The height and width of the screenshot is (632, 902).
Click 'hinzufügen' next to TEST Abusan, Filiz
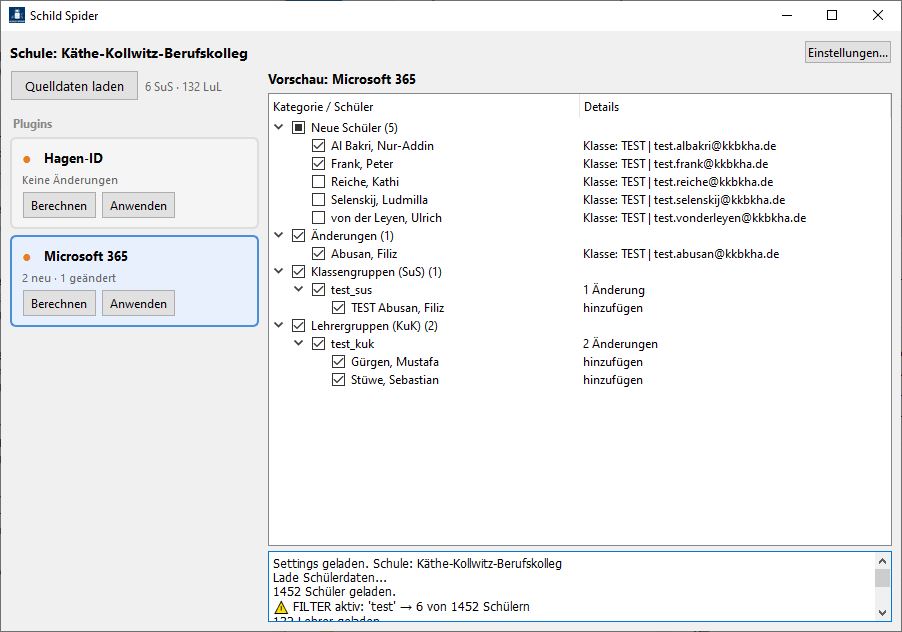coord(613,308)
